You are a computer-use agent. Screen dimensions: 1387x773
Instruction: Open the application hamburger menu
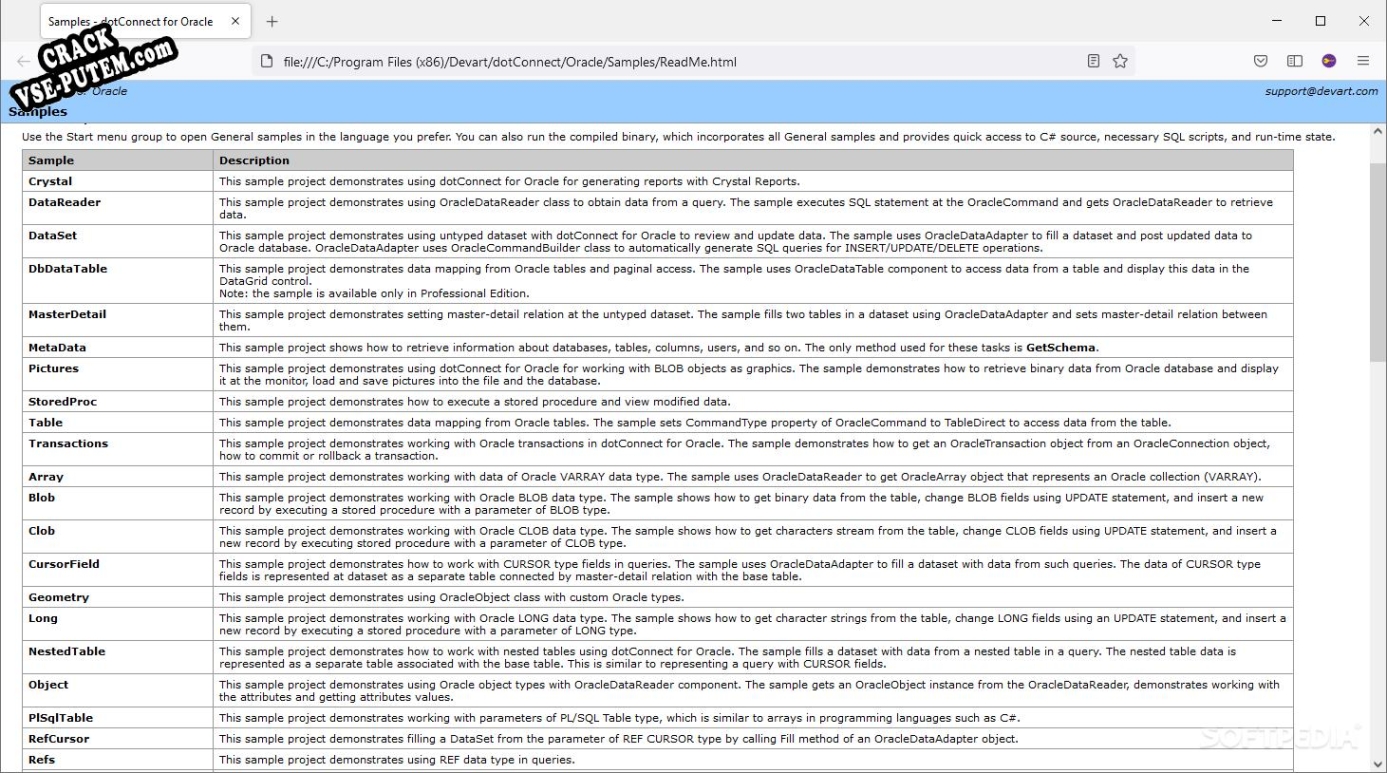point(1363,61)
